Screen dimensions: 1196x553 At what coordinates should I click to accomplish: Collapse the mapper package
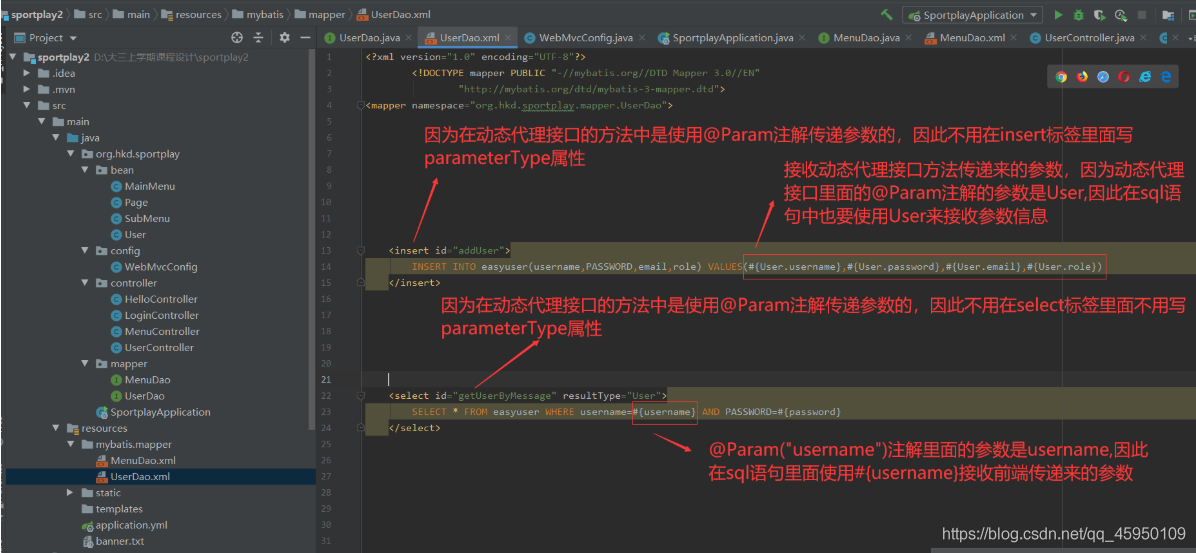[85, 364]
